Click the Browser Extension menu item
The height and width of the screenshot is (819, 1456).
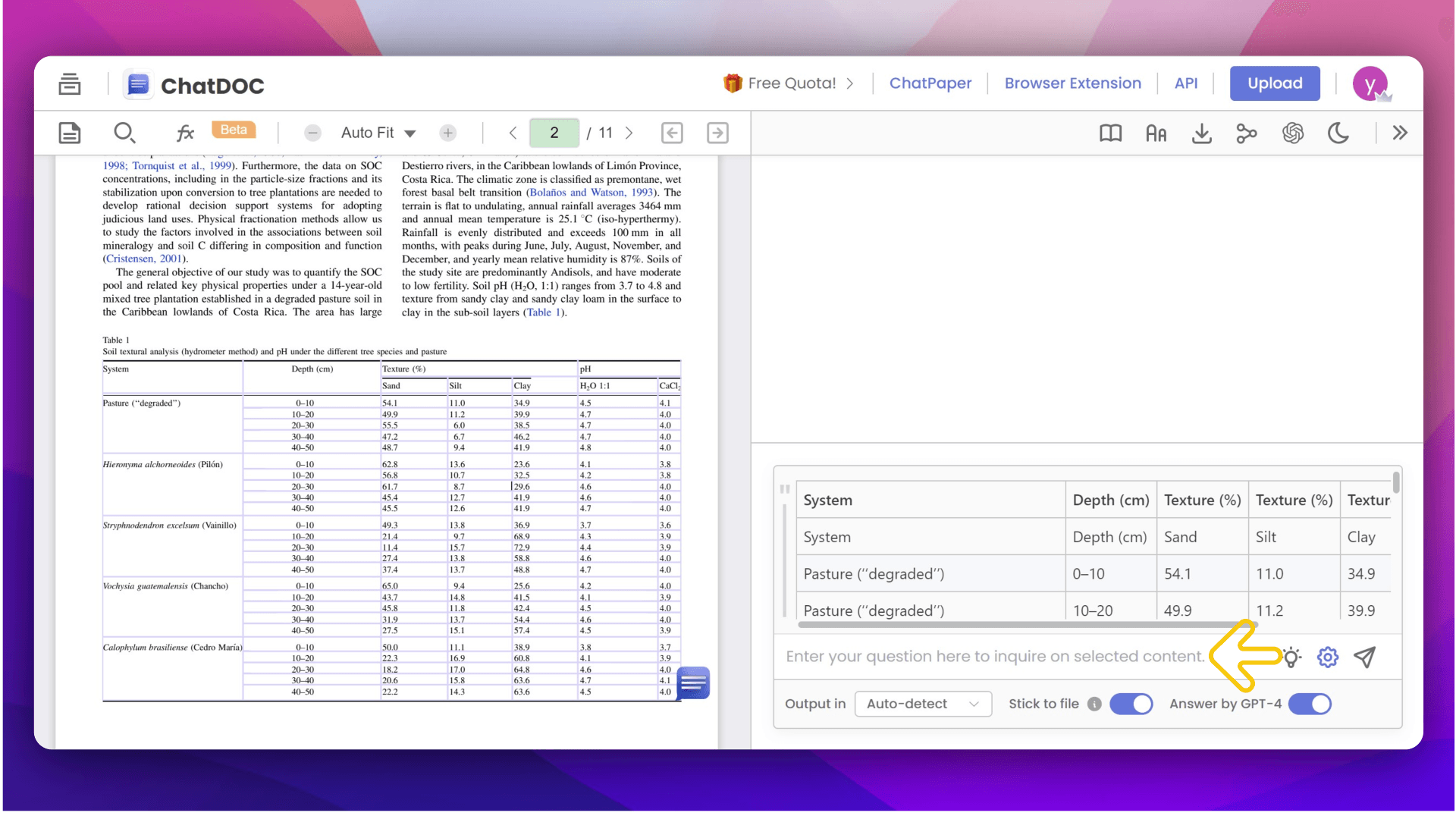[1072, 83]
